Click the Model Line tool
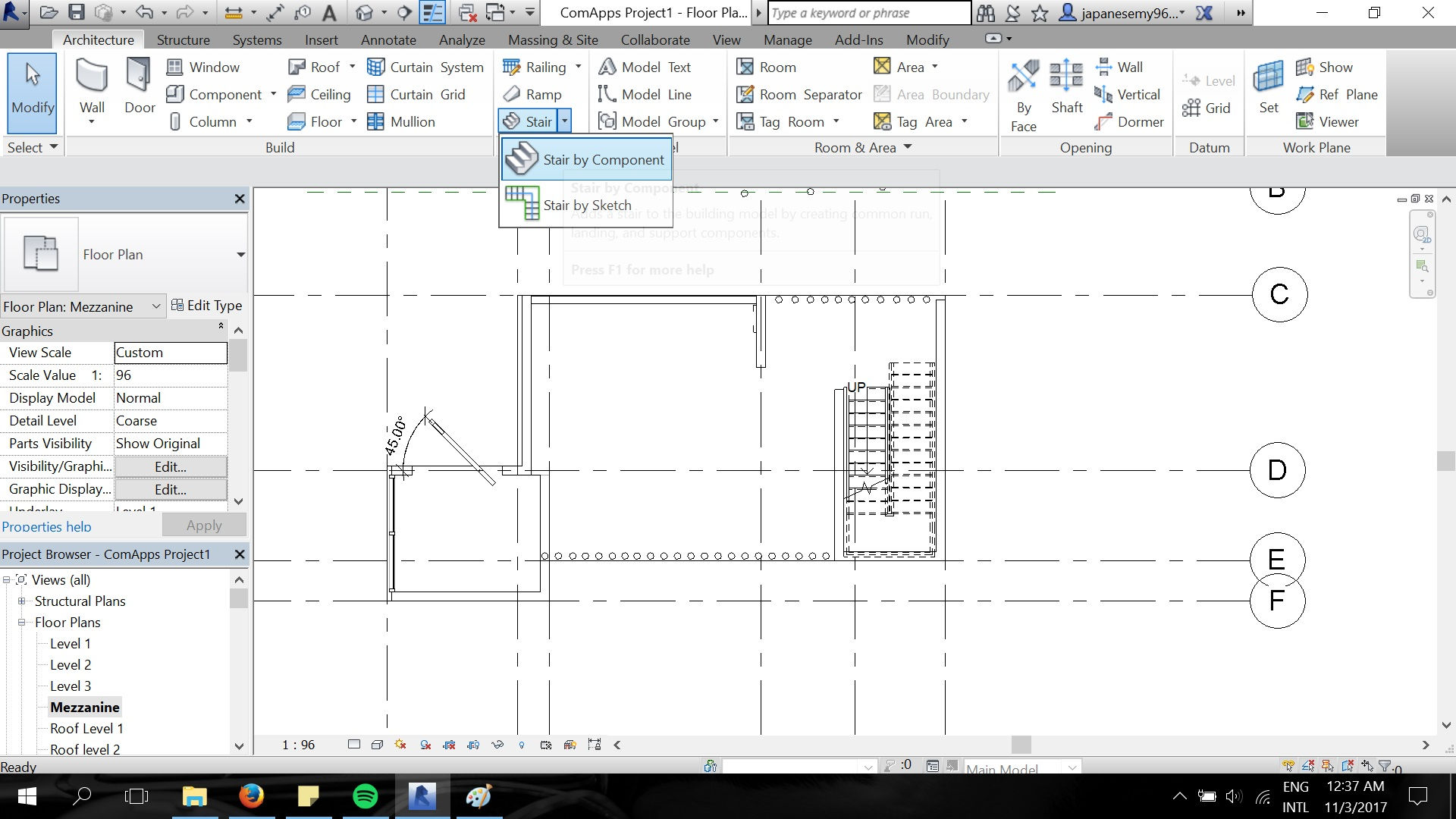The image size is (1456, 819). tap(645, 94)
